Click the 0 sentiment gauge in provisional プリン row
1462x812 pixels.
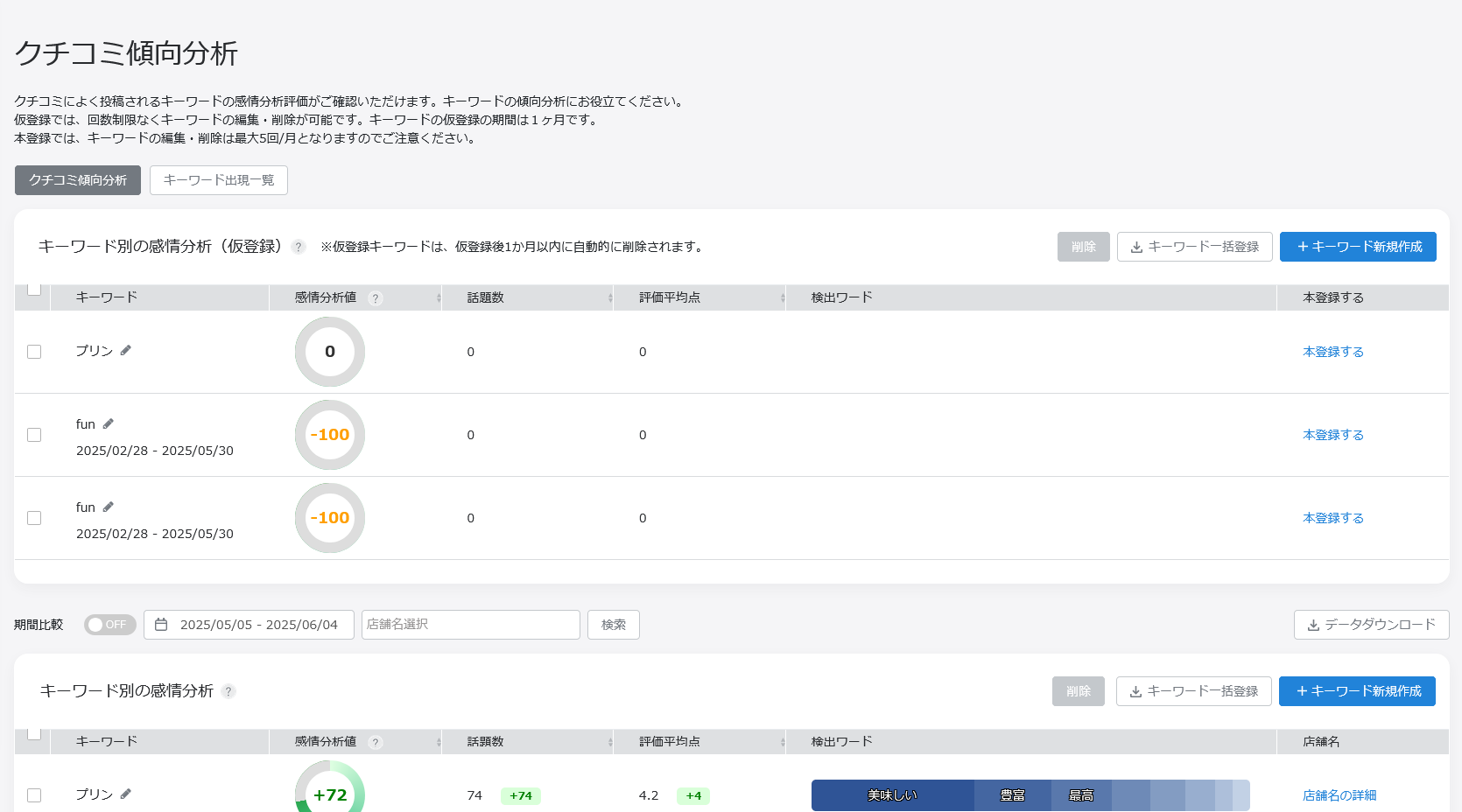tap(330, 352)
